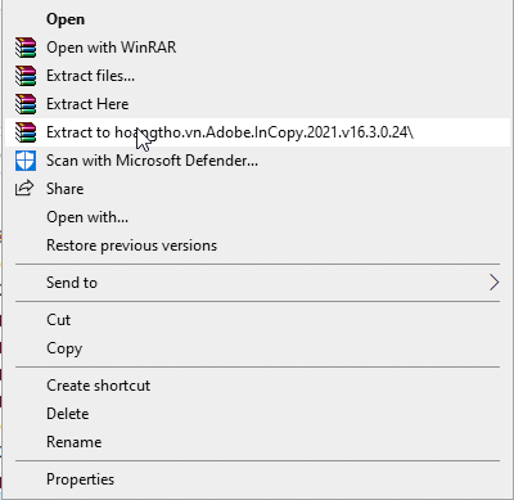Choose Extract files... option
Screen dimensions: 514x500
tap(257, 76)
